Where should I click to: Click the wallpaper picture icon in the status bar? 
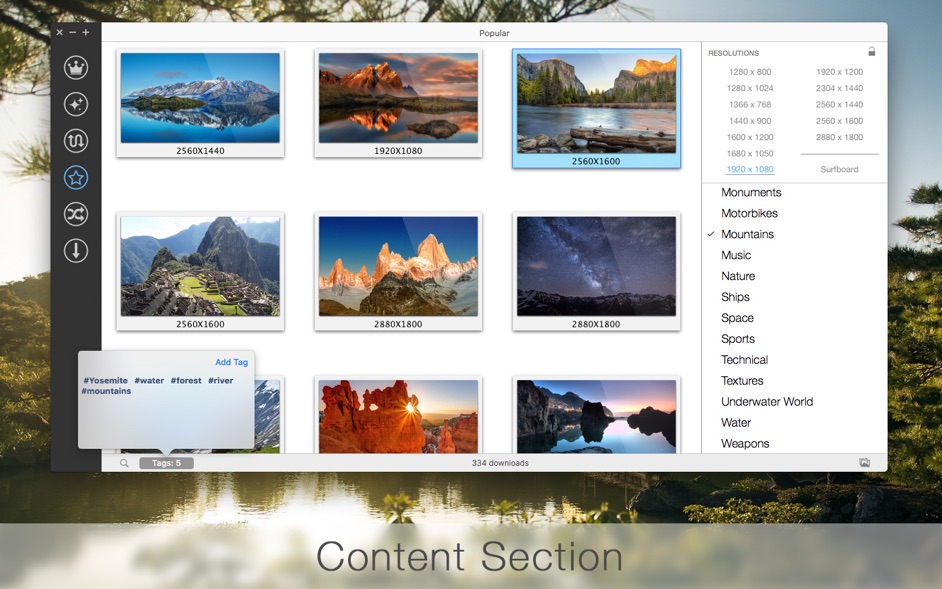865,462
